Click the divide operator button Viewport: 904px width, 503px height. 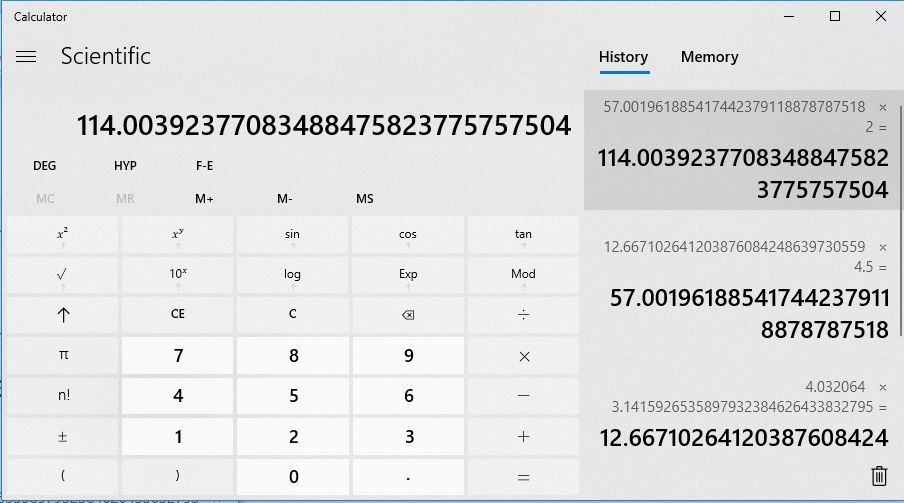coord(523,314)
